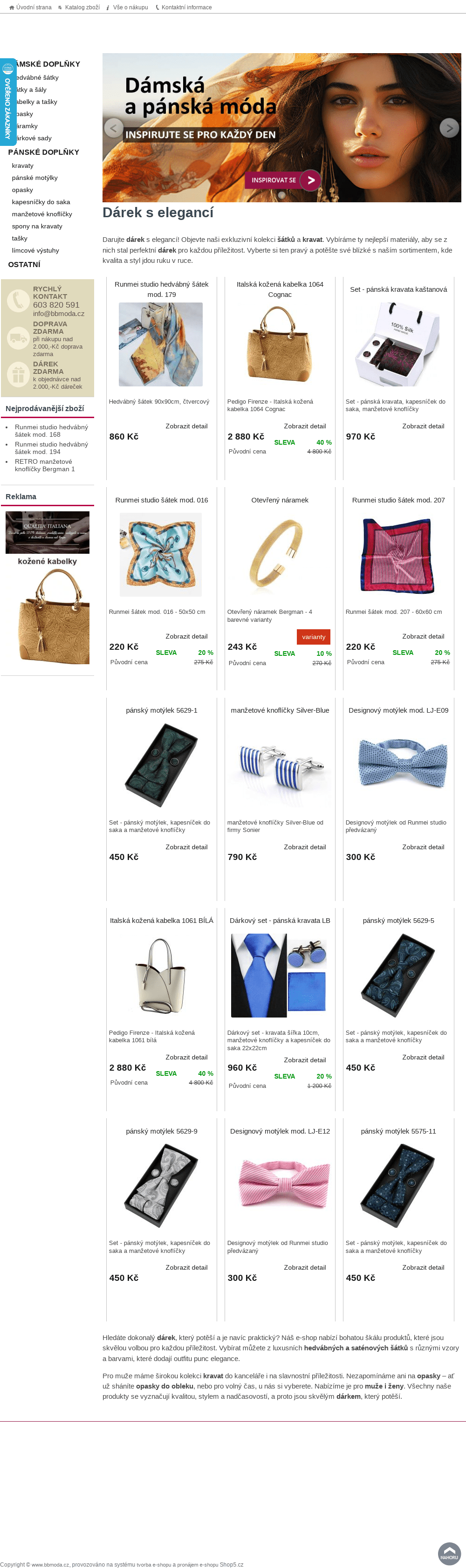Select the banner slide indicator dot

(x=281, y=195)
